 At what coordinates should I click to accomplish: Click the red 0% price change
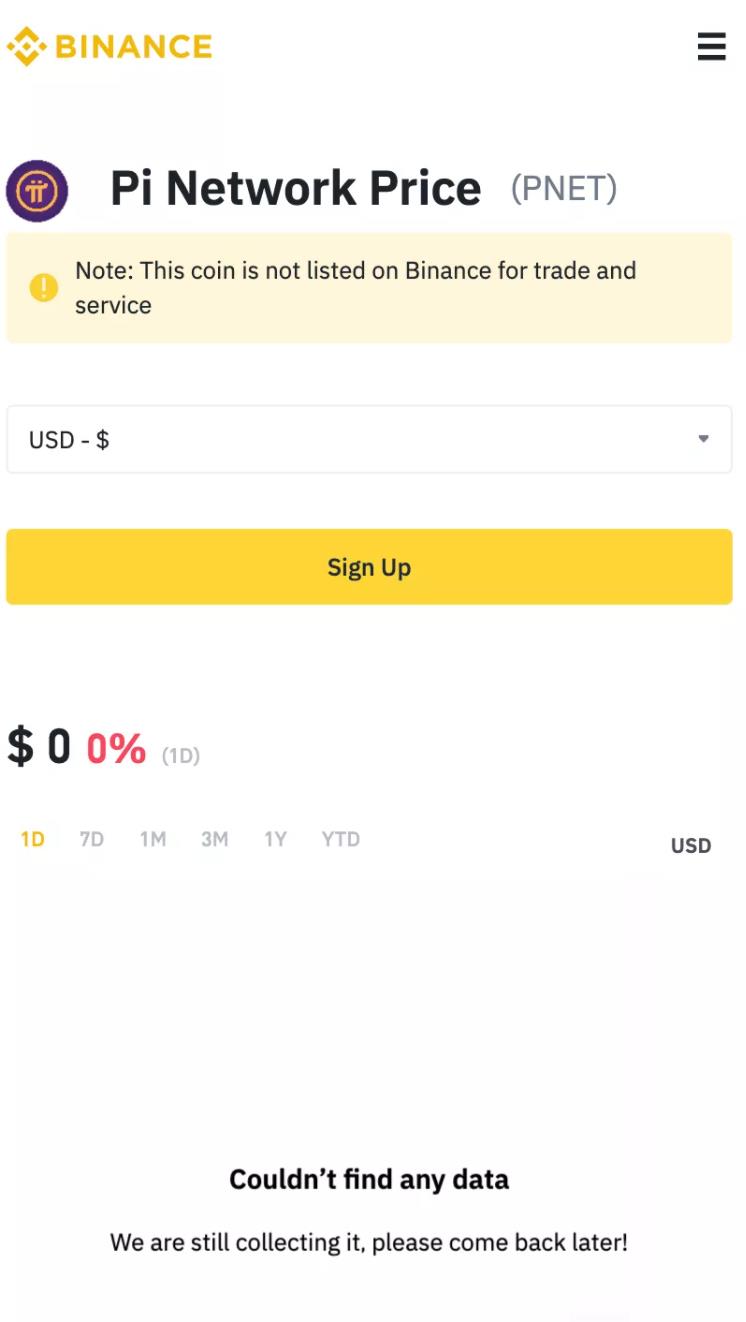pos(116,748)
